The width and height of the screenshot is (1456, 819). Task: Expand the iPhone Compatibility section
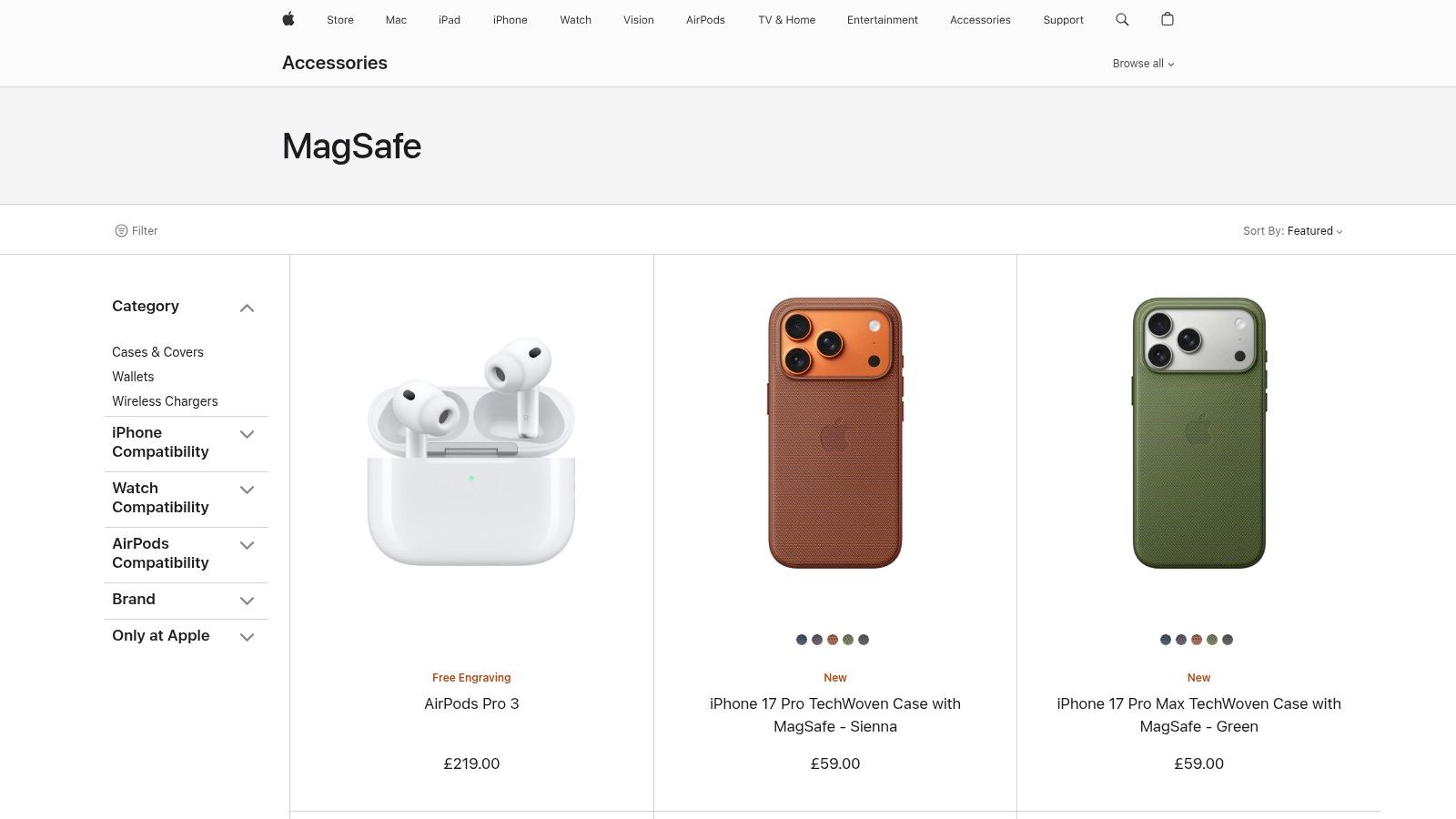click(x=247, y=434)
